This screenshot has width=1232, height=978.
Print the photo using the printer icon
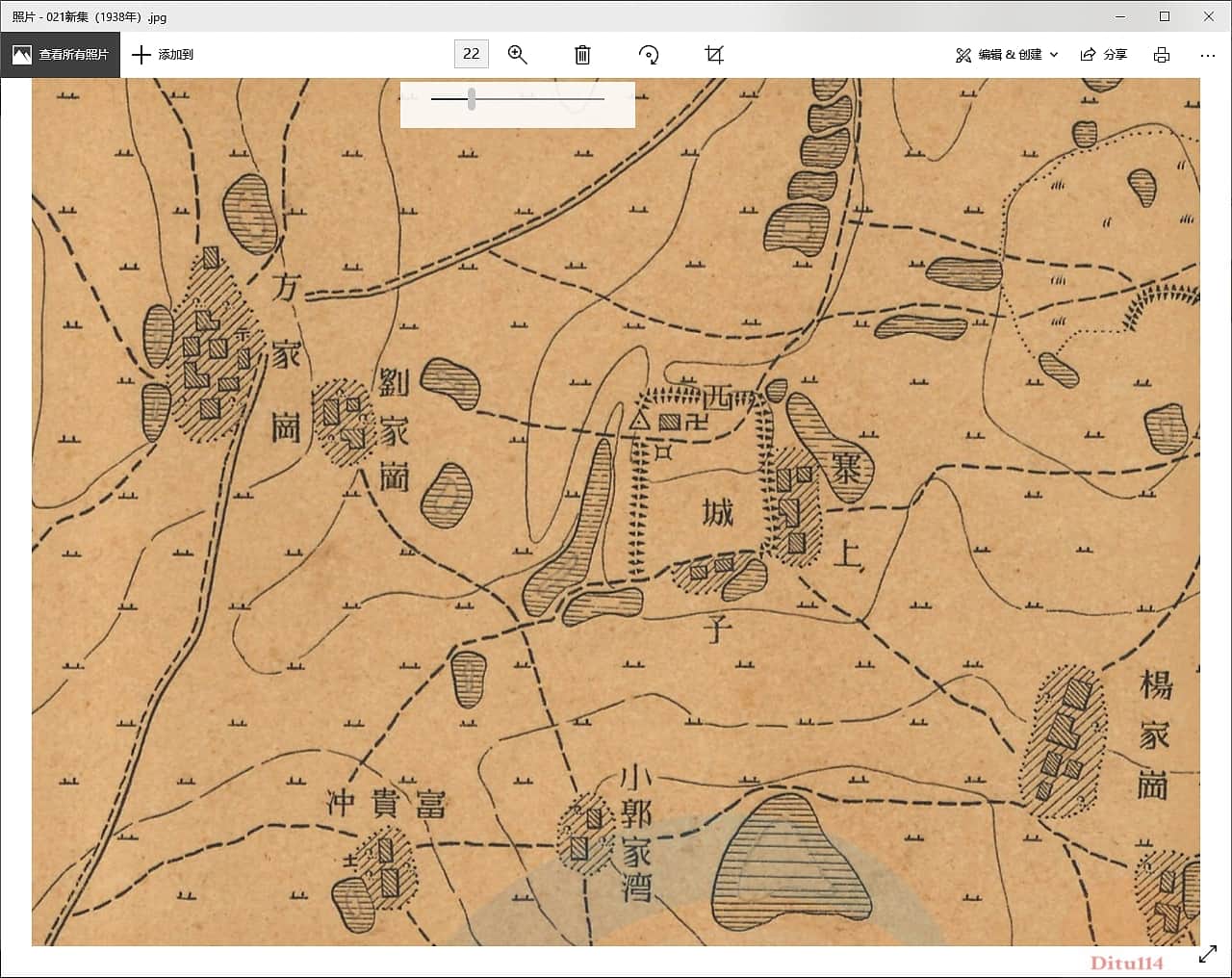1162,55
